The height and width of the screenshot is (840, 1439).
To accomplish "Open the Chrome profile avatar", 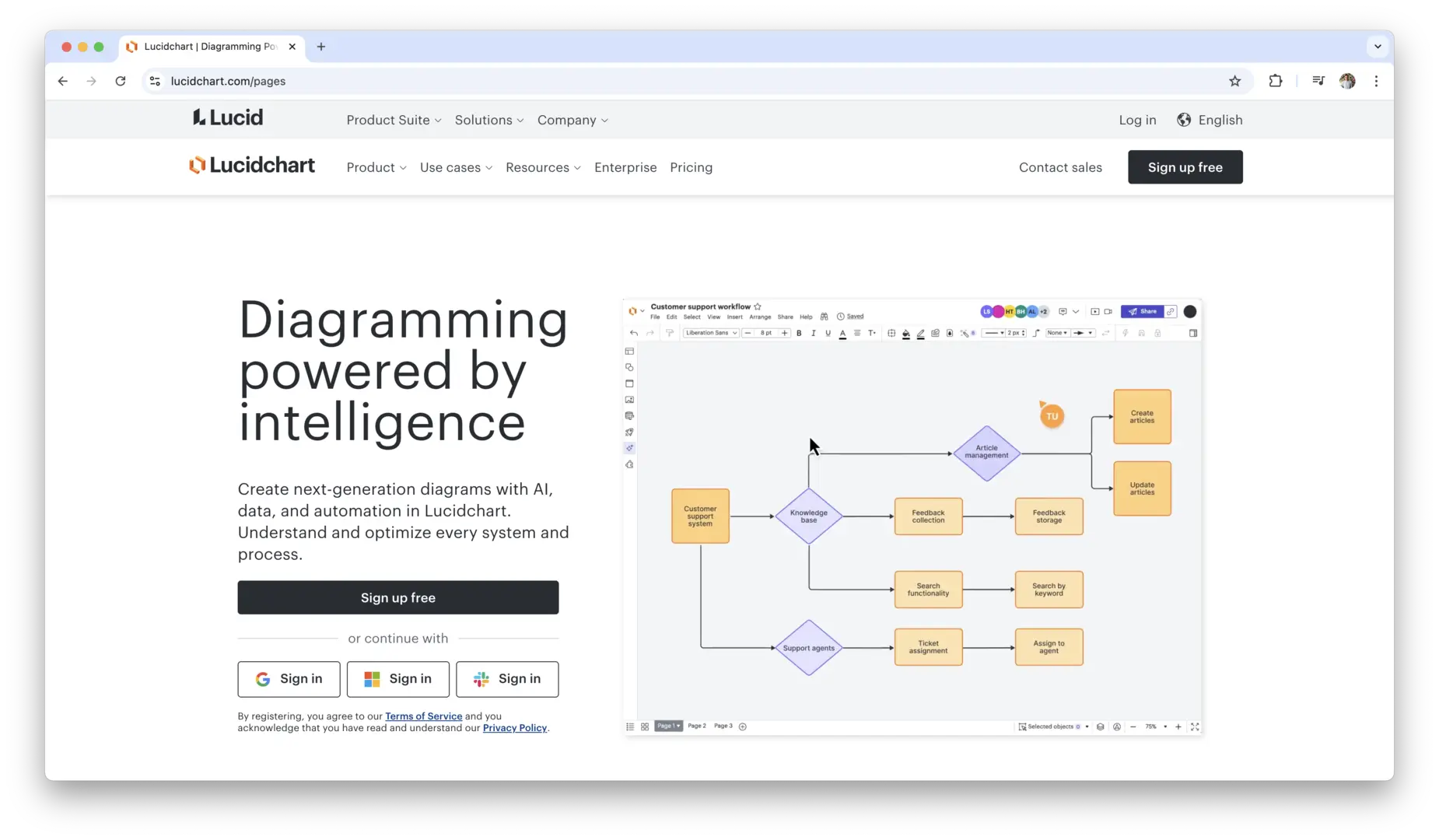I will (x=1347, y=81).
